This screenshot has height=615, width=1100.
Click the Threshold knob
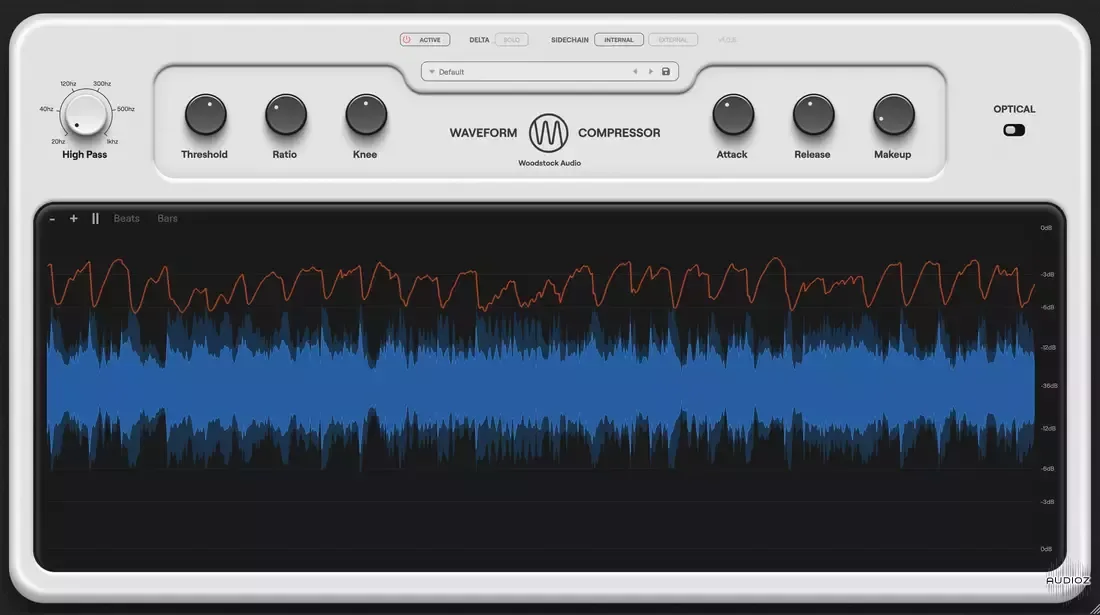[x=206, y=114]
